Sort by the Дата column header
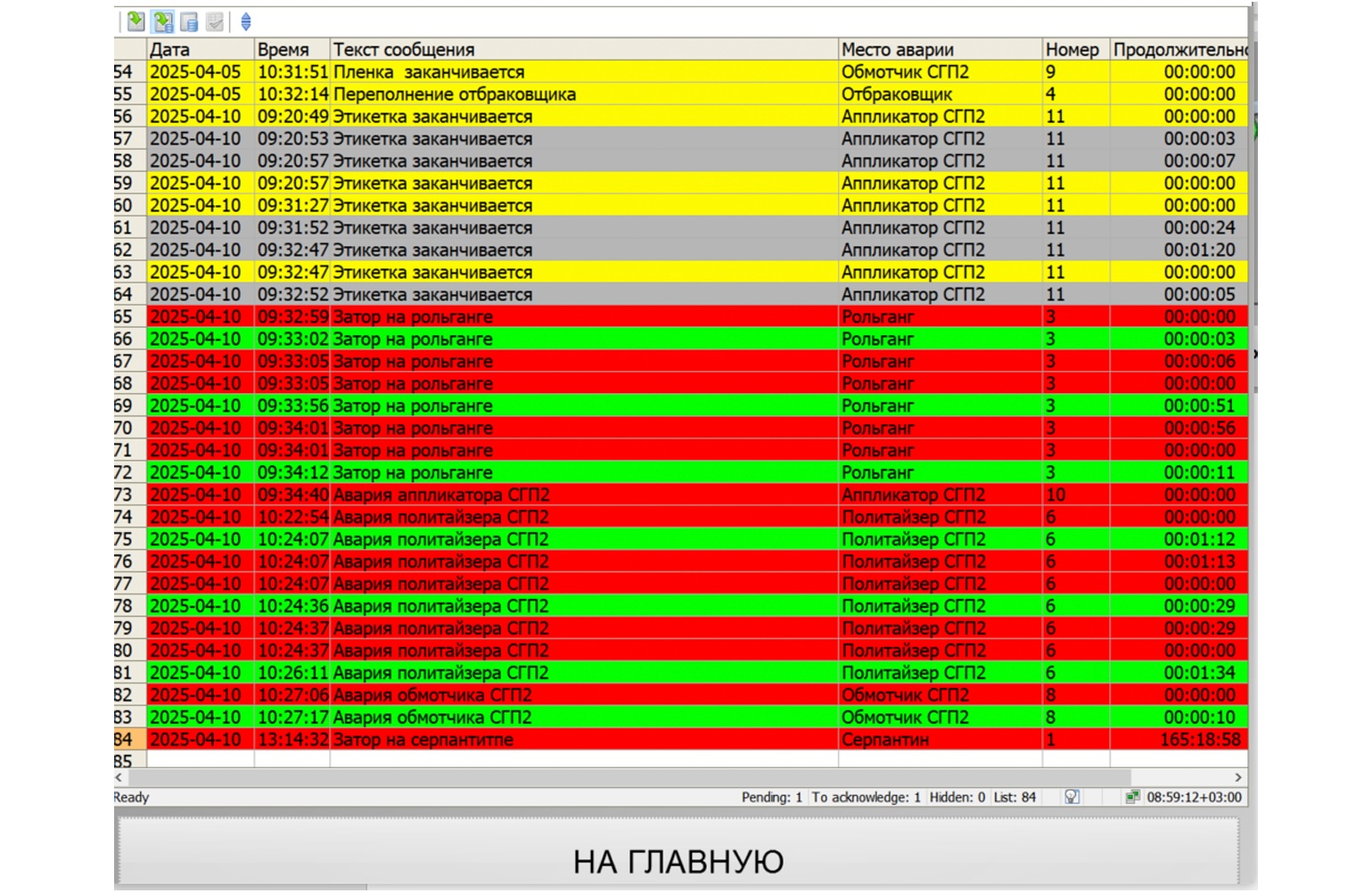This screenshot has height=893, width=1372. pos(201,50)
